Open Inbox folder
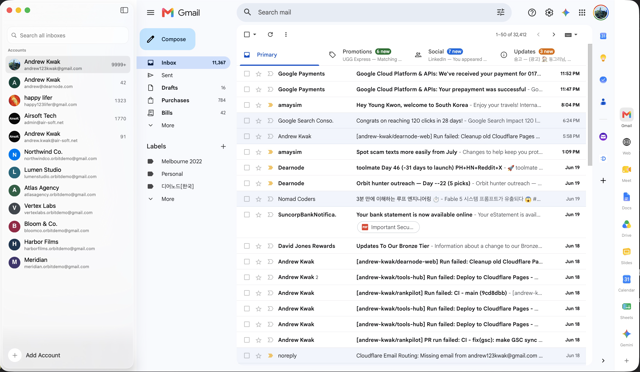The image size is (640, 372). pyautogui.click(x=183, y=62)
